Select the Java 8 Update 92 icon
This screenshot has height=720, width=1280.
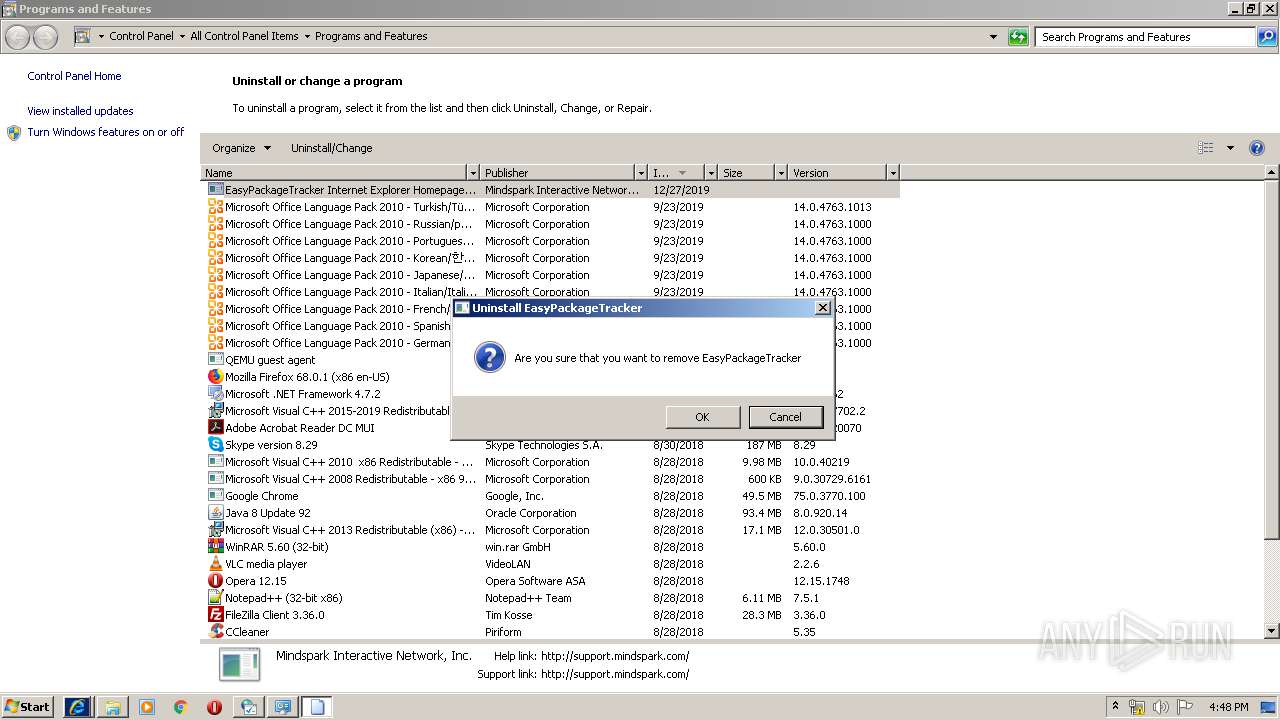215,513
